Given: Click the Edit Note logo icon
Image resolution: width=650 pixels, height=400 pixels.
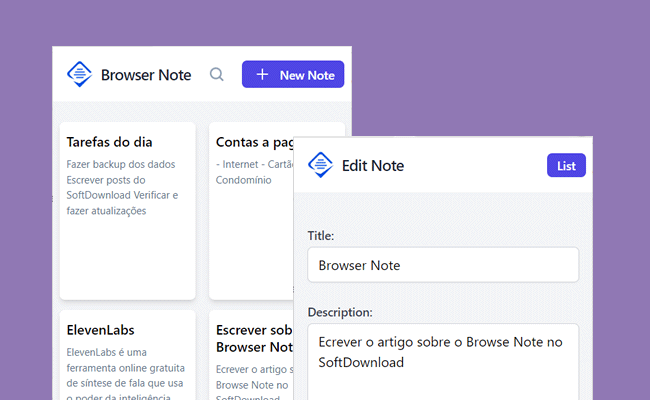Looking at the screenshot, I should coord(320,165).
